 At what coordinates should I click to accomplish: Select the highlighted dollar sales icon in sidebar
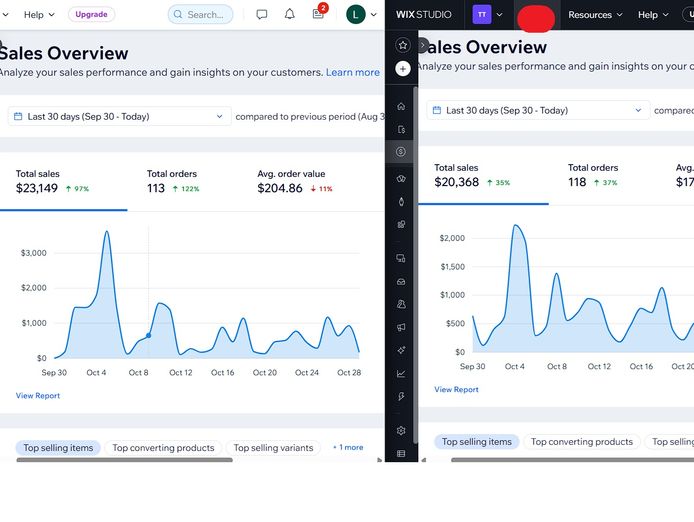pyautogui.click(x=401, y=152)
